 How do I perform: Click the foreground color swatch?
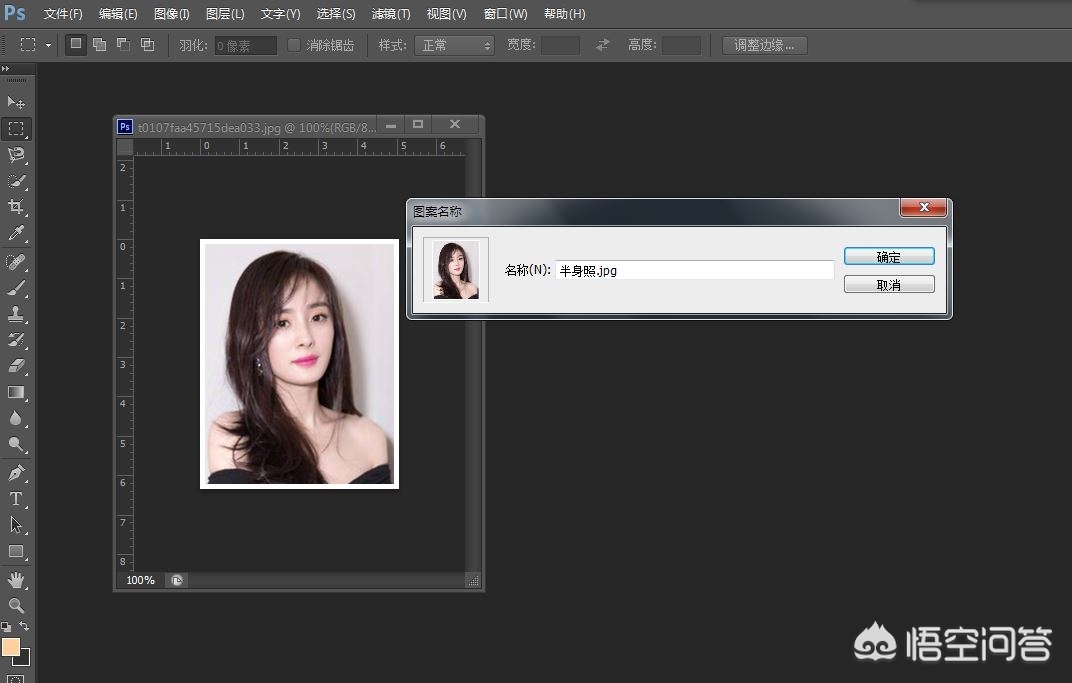click(x=11, y=647)
